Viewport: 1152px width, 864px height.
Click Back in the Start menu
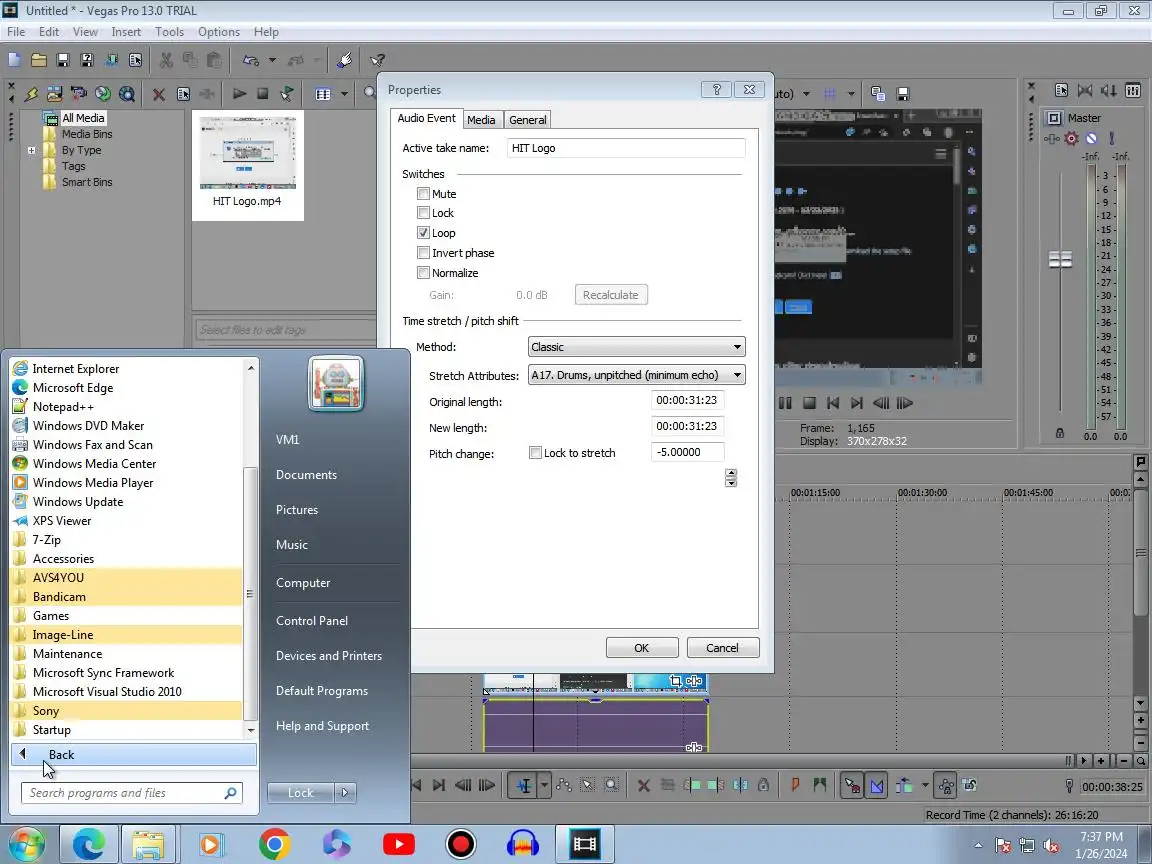pos(134,755)
